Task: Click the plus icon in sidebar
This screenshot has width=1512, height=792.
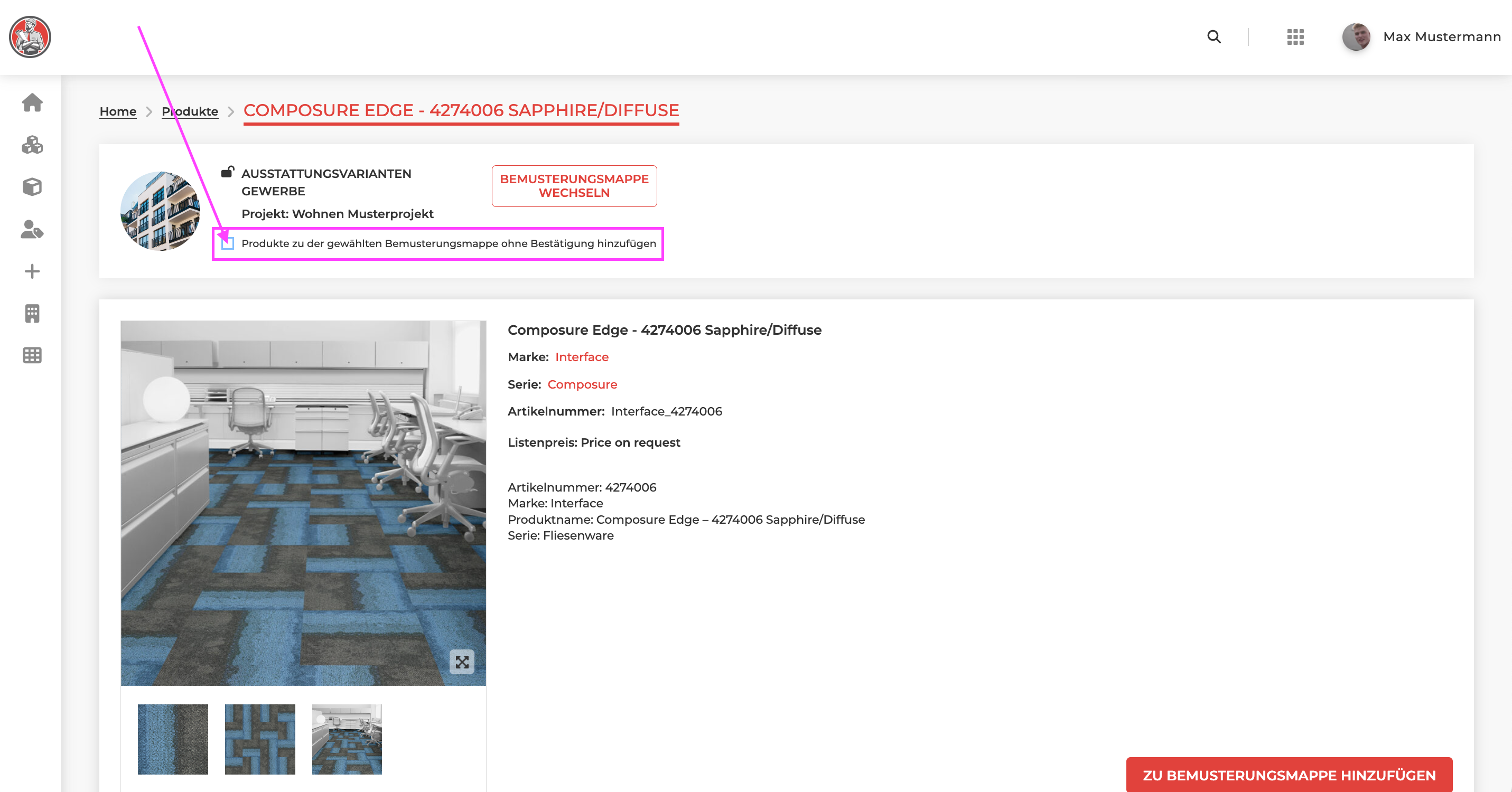Action: pos(32,271)
